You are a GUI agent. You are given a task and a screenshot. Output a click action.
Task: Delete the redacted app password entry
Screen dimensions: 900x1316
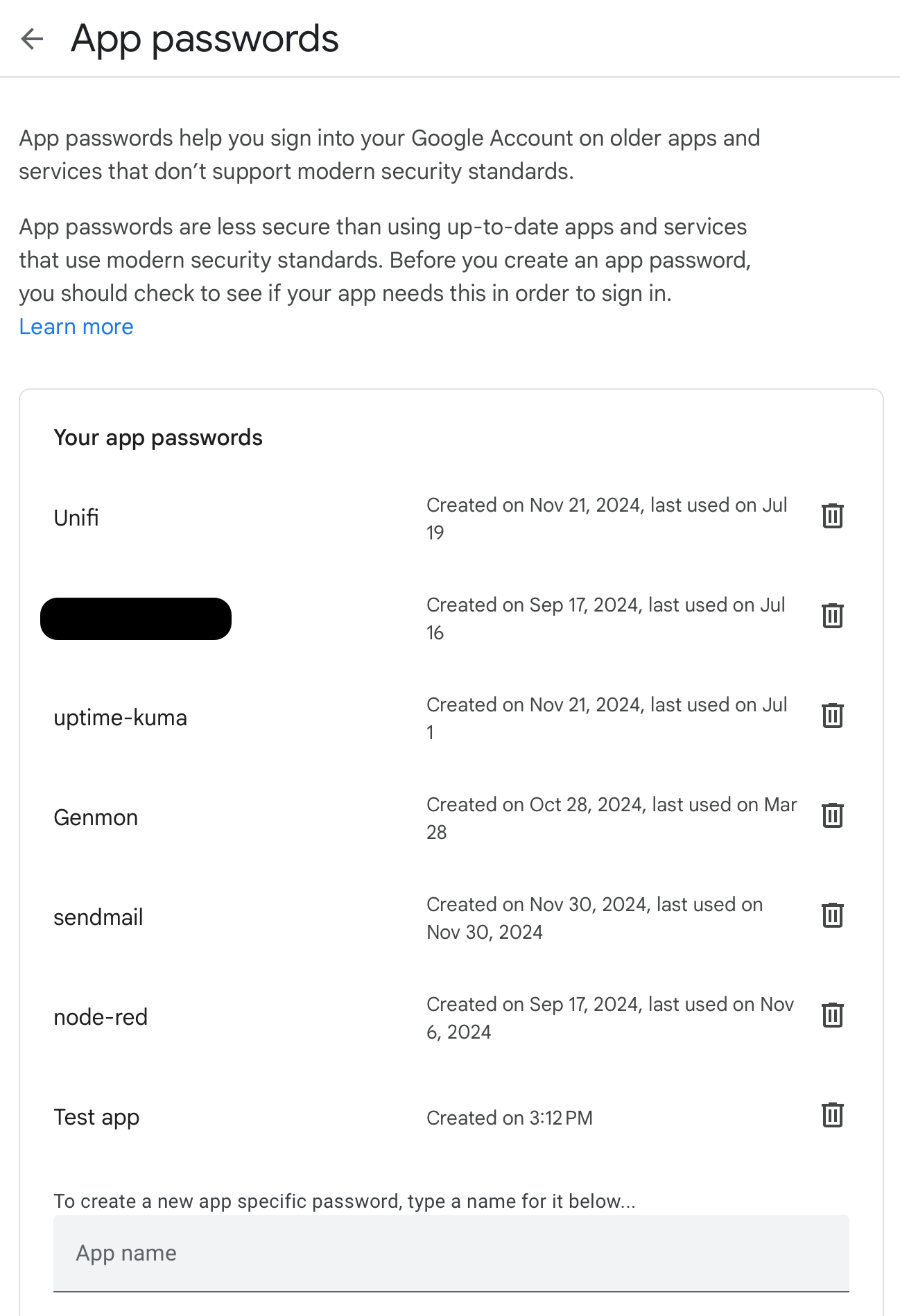coord(832,616)
